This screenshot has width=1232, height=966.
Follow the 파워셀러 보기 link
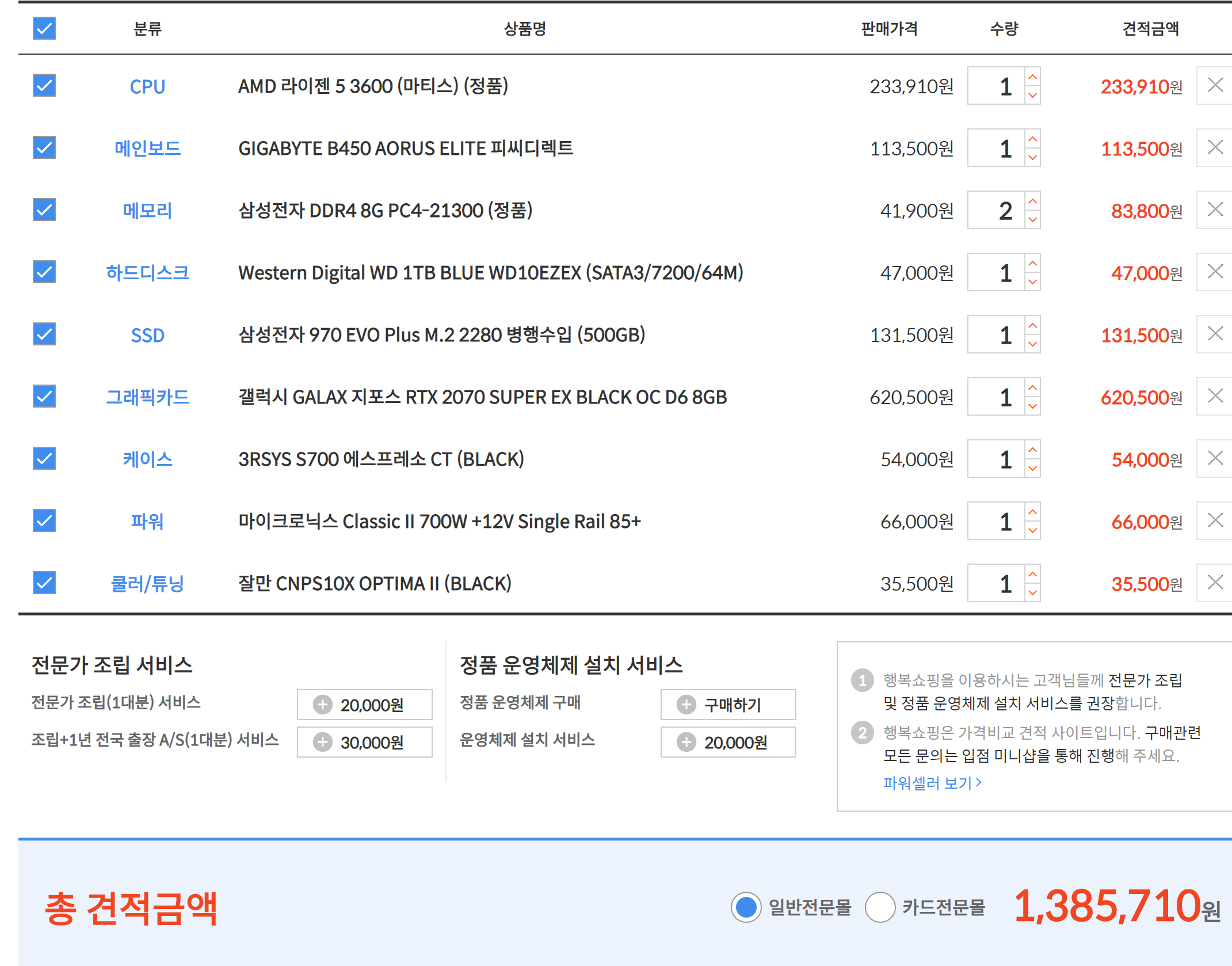932,783
